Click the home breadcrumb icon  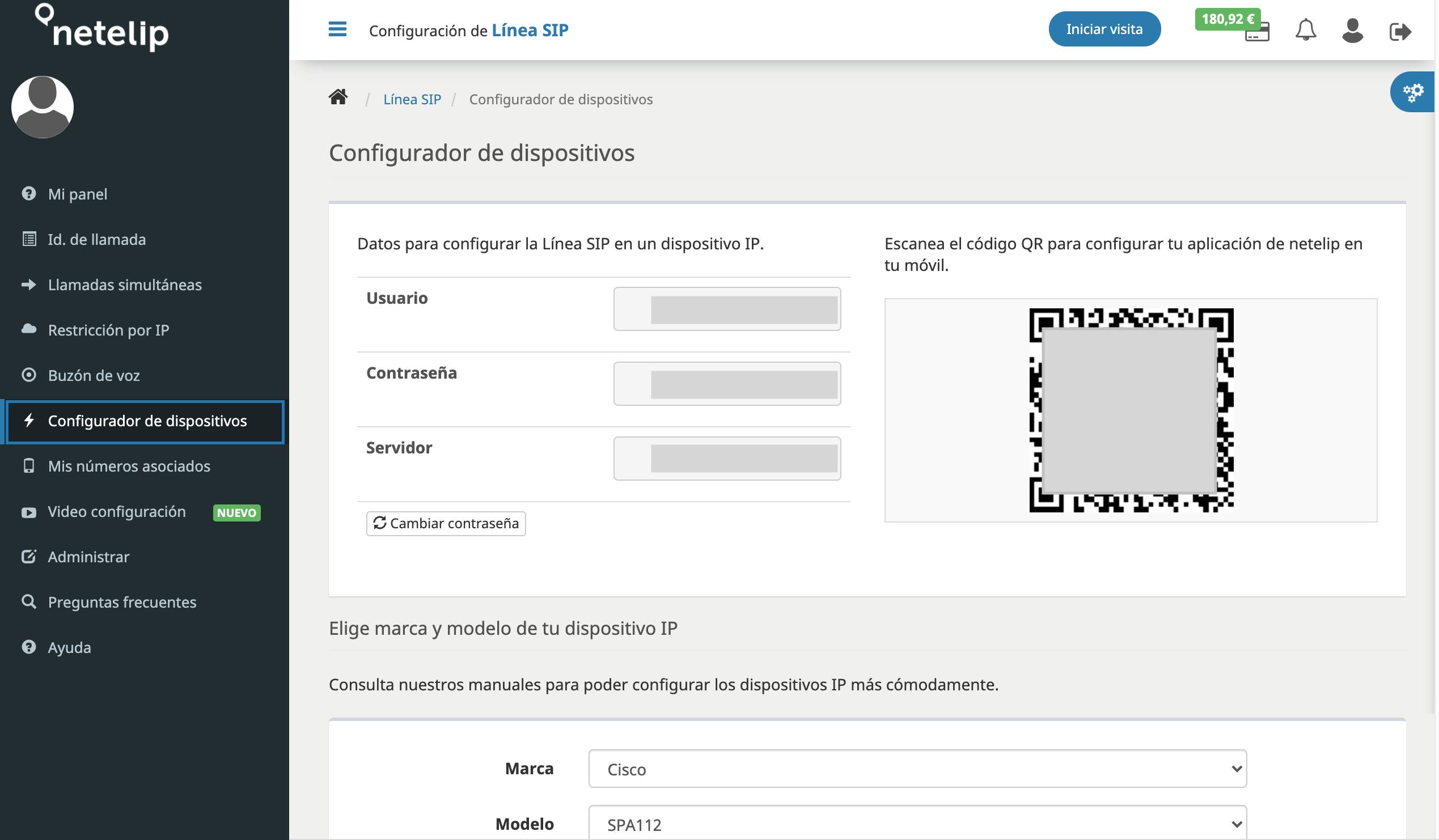click(337, 97)
